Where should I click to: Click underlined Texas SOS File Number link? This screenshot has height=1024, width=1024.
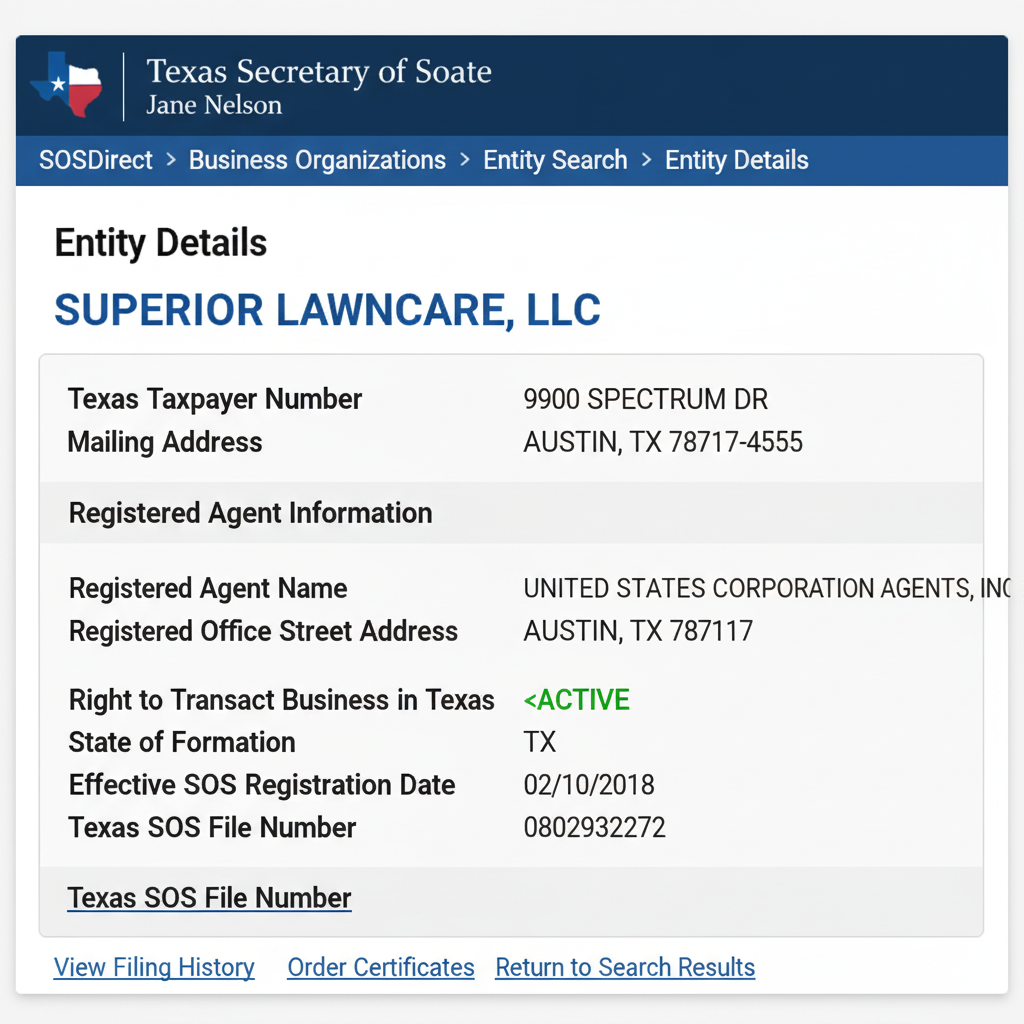pos(210,898)
